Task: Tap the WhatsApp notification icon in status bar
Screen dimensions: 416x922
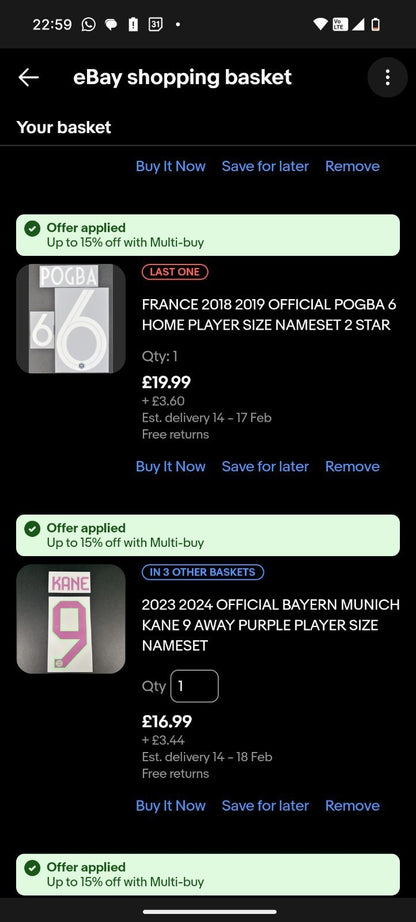Action: coord(88,24)
